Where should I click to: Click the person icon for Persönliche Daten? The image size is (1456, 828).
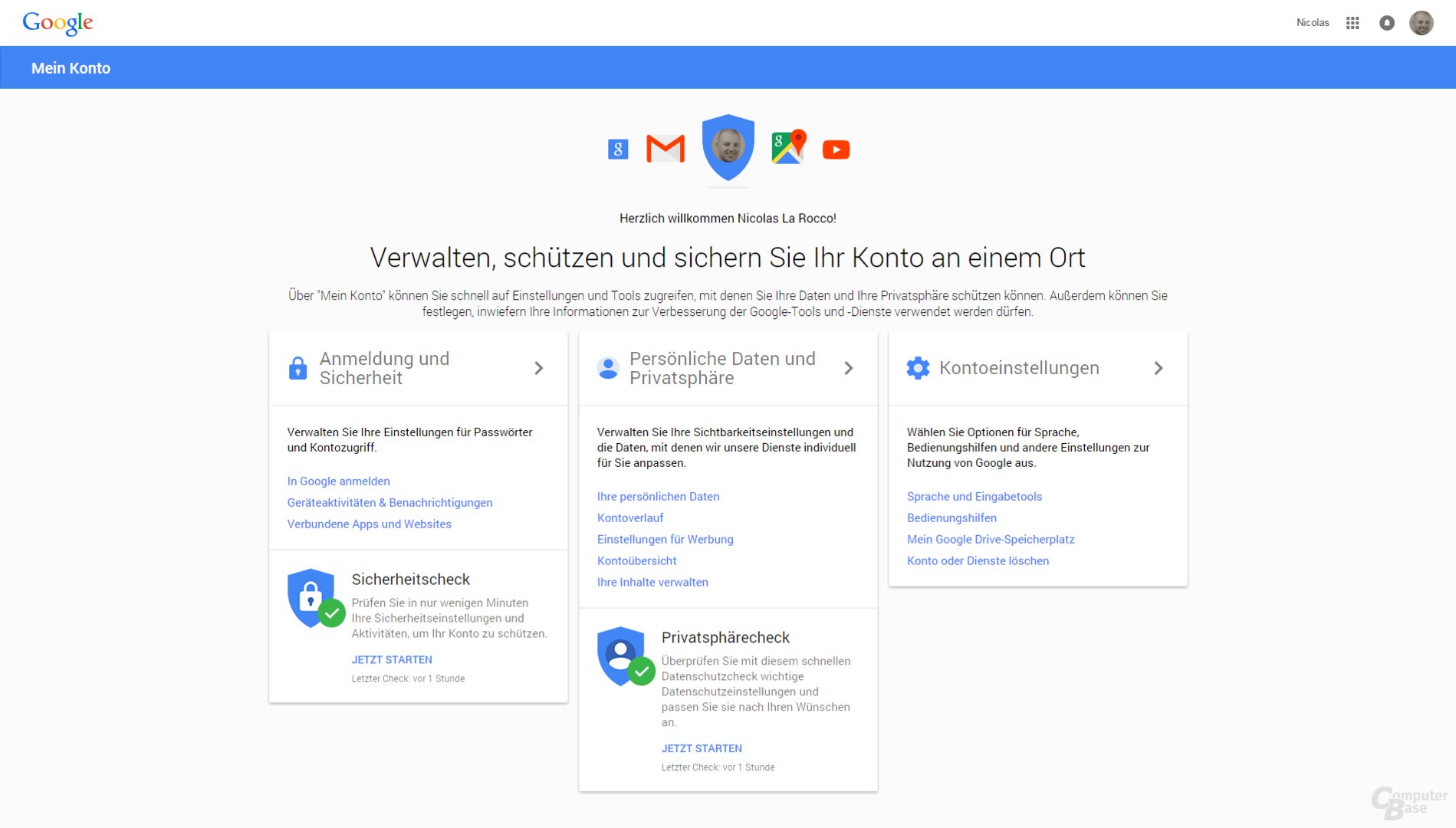pos(608,368)
